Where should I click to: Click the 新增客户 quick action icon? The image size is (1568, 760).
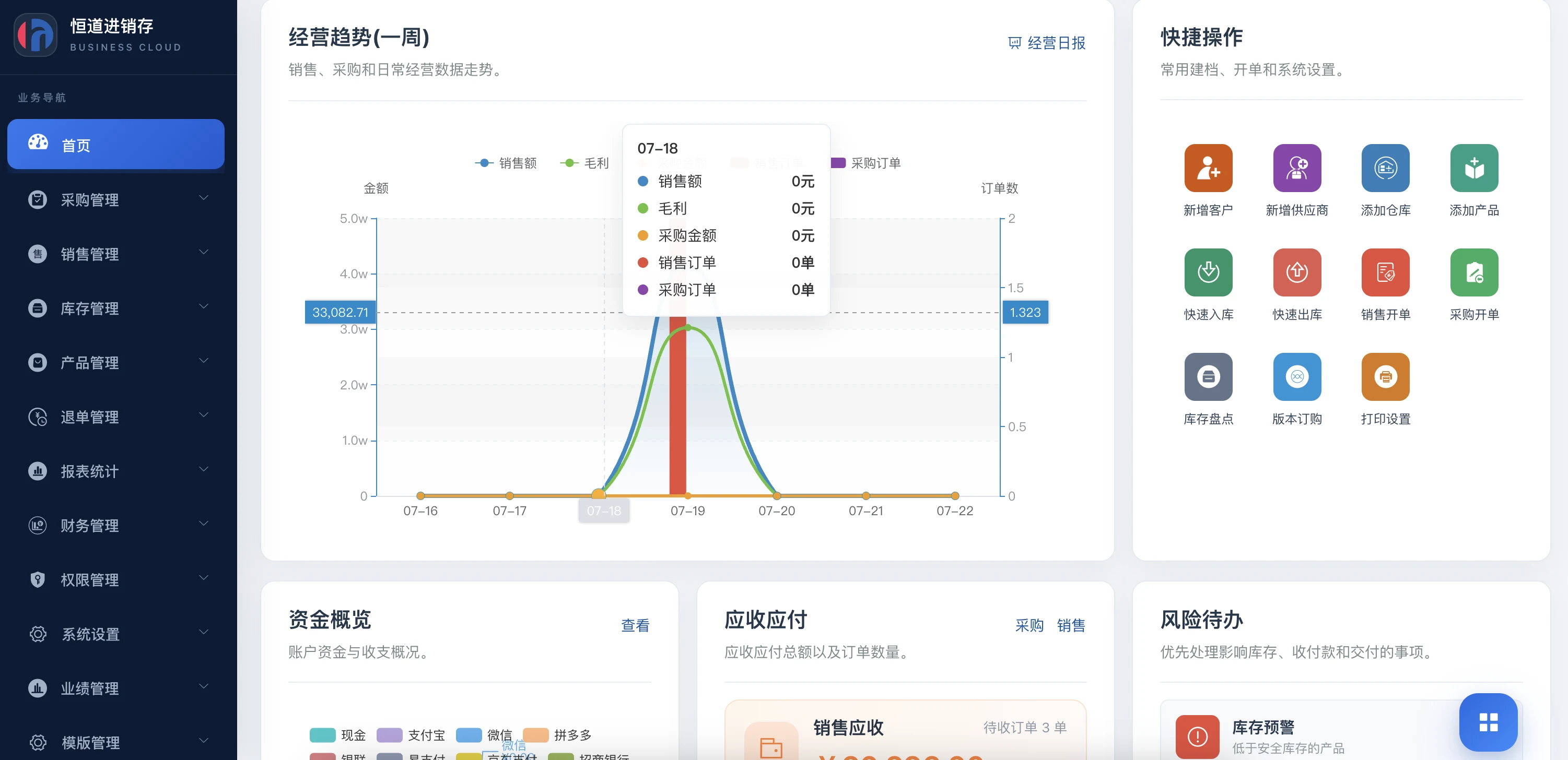pyautogui.click(x=1208, y=168)
